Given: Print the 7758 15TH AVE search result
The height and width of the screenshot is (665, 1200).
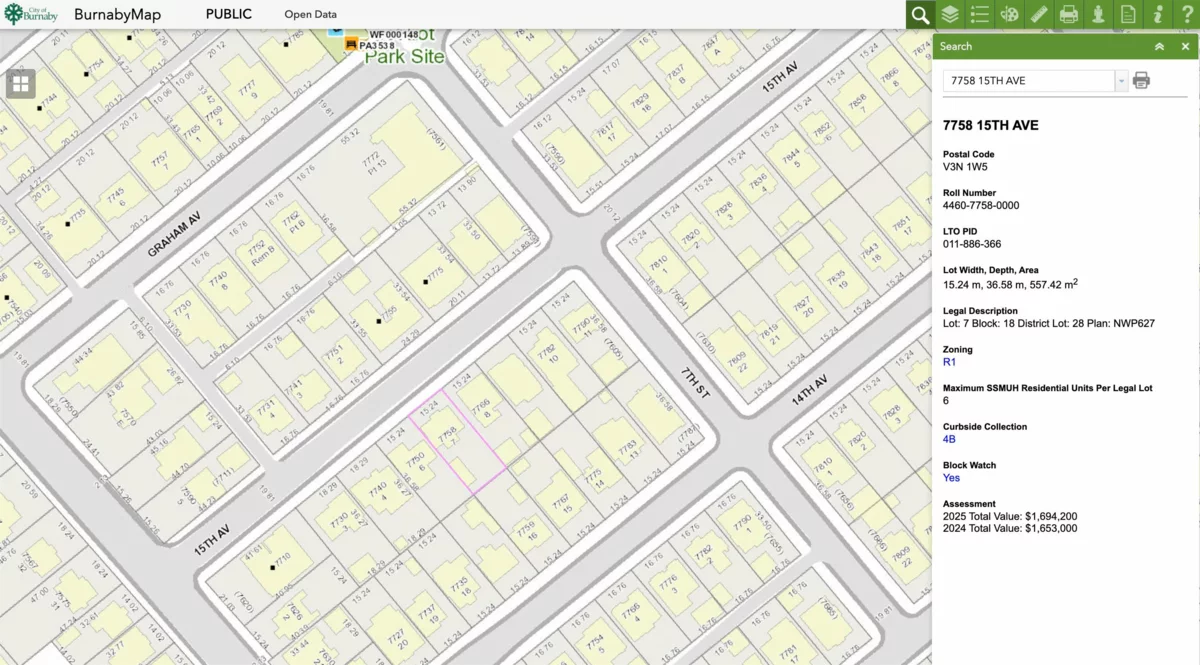Looking at the screenshot, I should pyautogui.click(x=1141, y=81).
